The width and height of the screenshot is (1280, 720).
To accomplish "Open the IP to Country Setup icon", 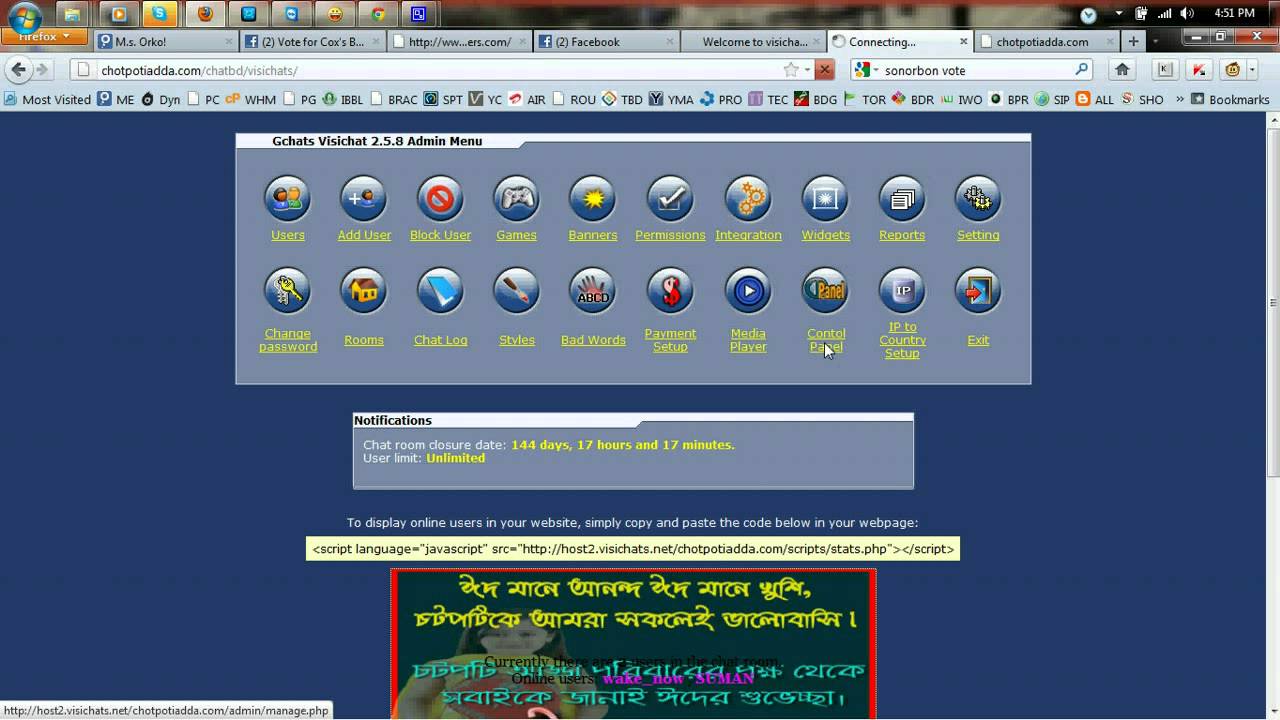I will [x=902, y=290].
